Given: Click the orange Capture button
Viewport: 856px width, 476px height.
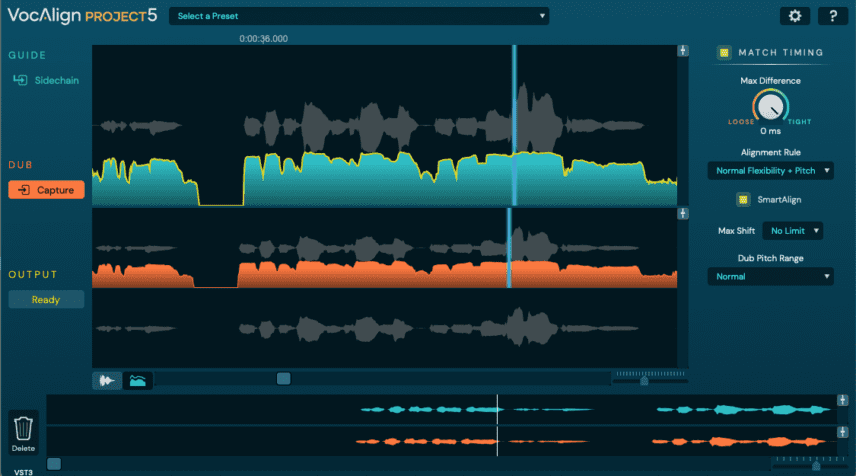Looking at the screenshot, I should tap(46, 189).
